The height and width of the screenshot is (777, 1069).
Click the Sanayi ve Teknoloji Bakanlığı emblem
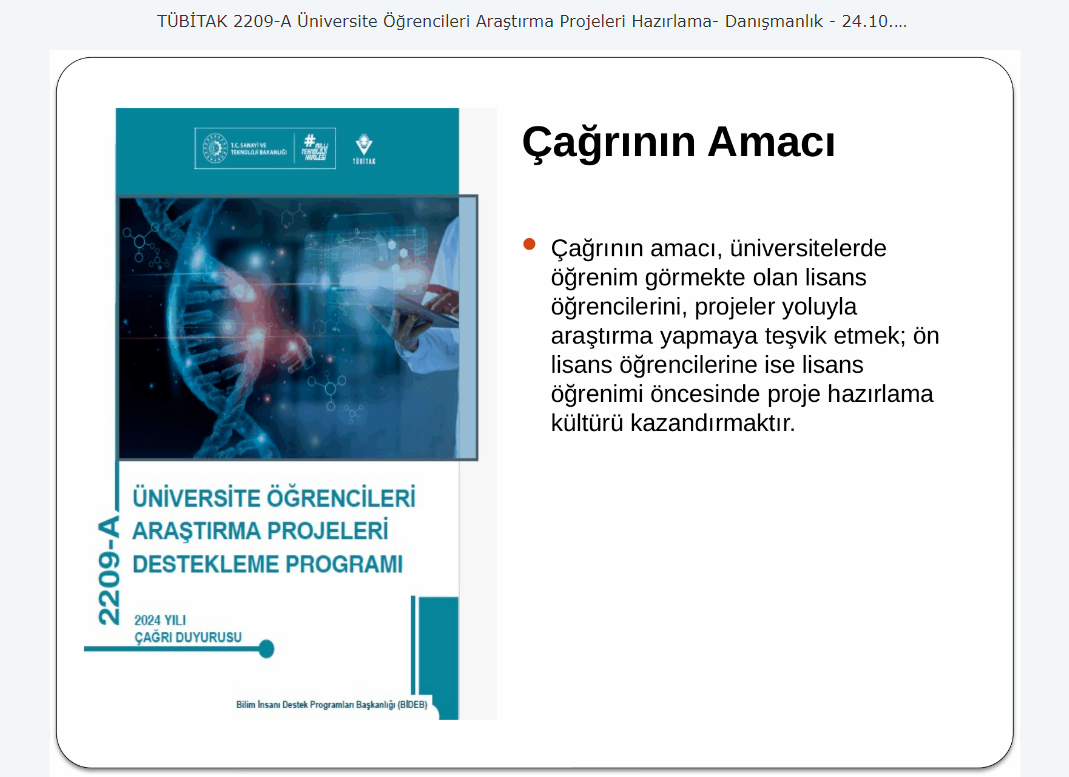(x=215, y=149)
